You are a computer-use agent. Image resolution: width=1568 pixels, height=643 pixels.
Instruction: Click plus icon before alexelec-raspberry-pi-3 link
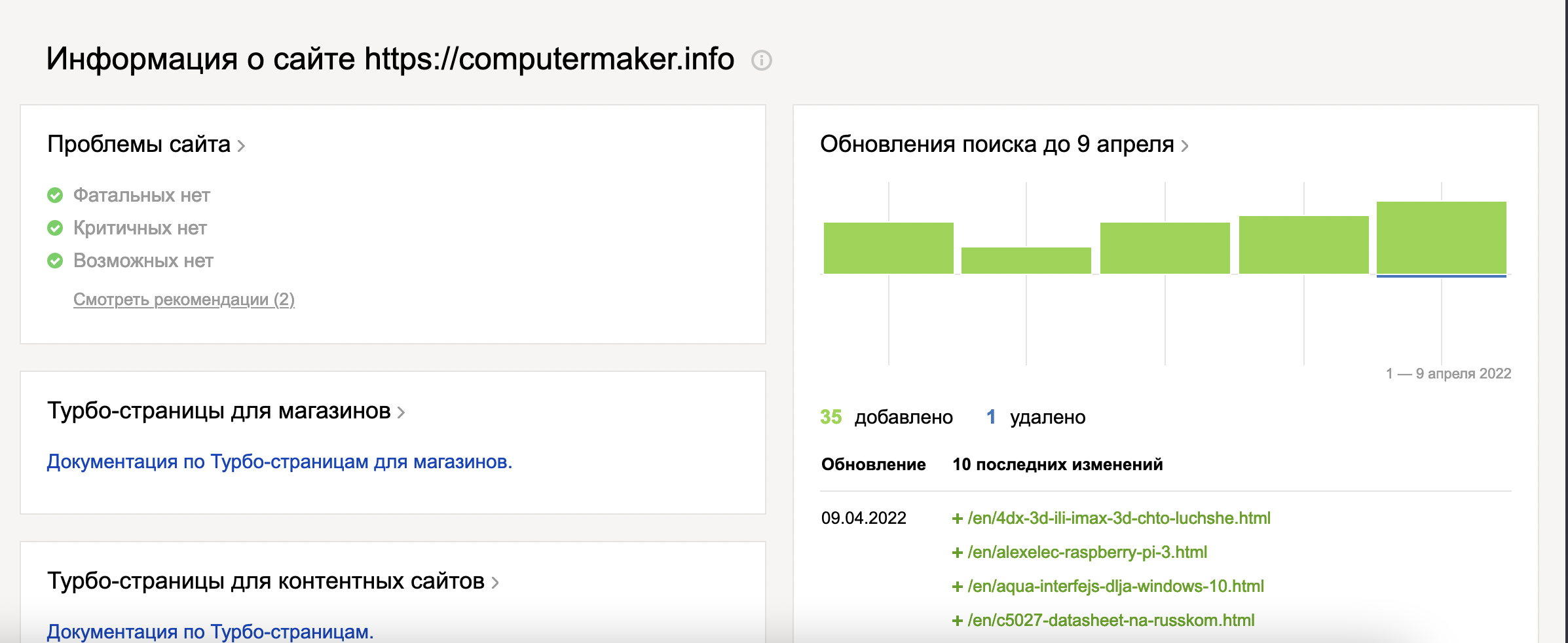pyautogui.click(x=957, y=553)
